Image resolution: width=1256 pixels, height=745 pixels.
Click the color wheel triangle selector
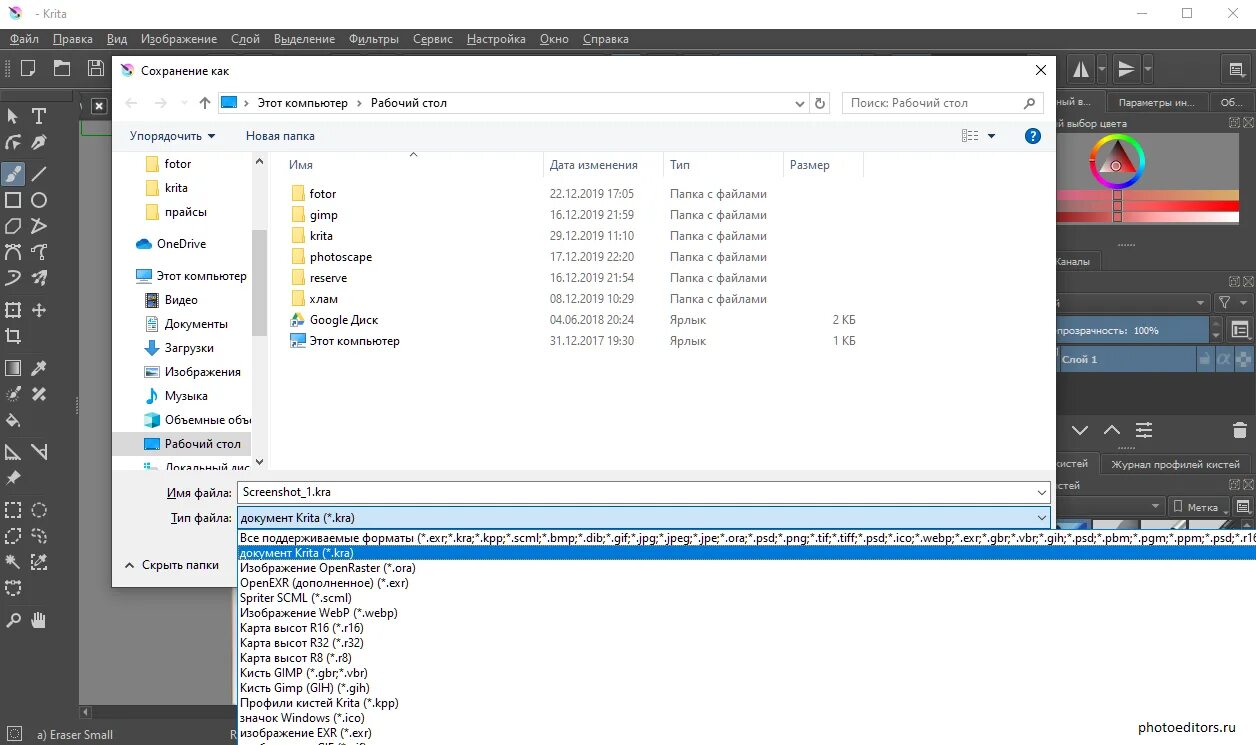1118,160
